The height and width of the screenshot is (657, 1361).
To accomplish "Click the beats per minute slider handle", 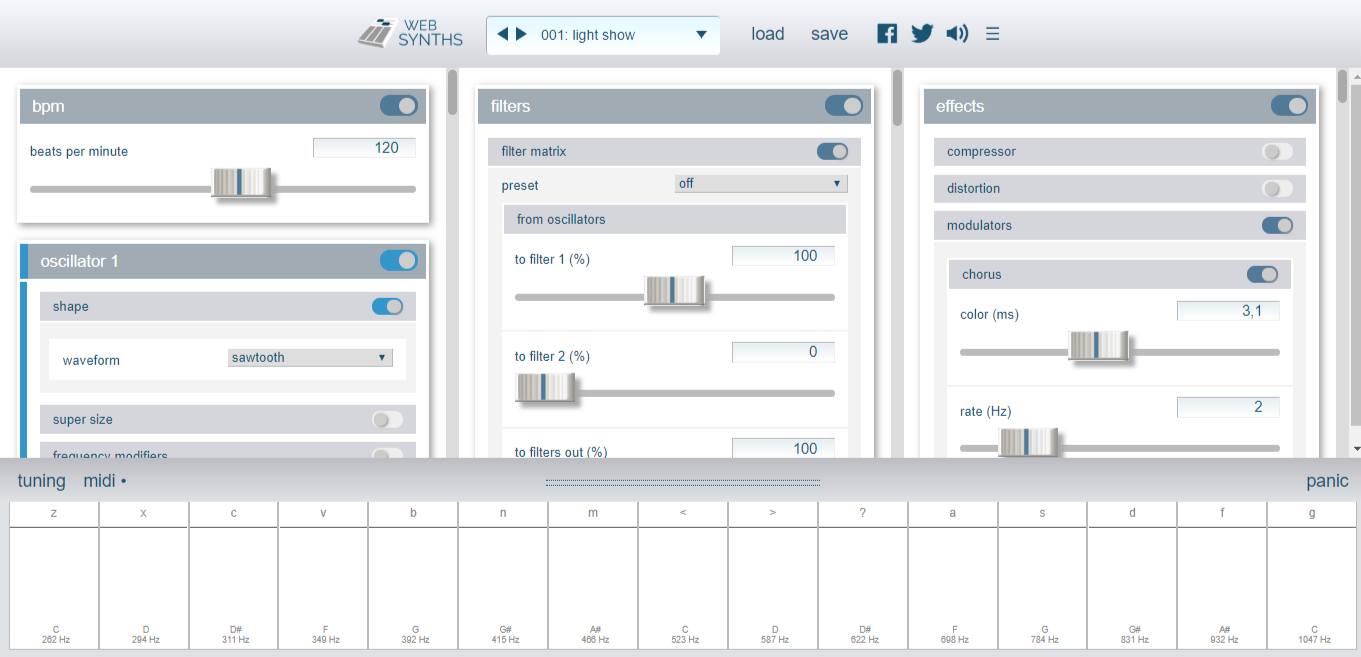I will pyautogui.click(x=242, y=183).
